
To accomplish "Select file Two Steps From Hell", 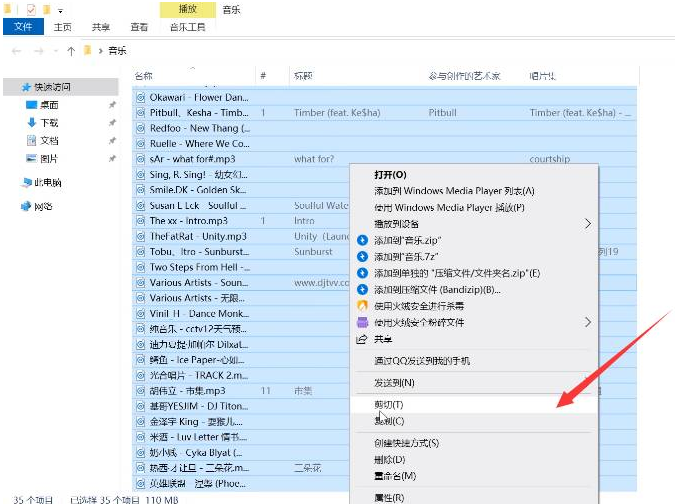I will tap(200, 267).
